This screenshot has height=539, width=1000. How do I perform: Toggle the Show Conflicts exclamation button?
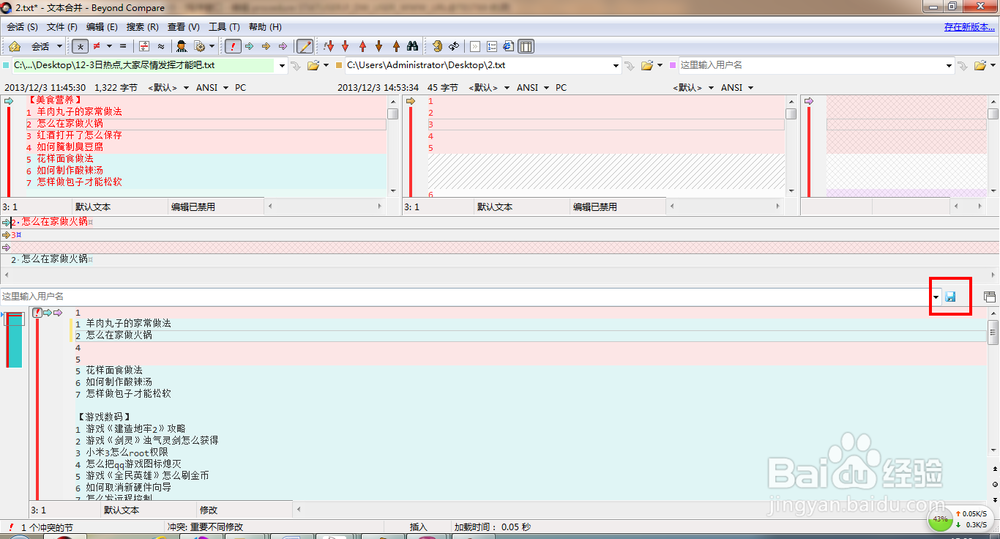pos(233,46)
